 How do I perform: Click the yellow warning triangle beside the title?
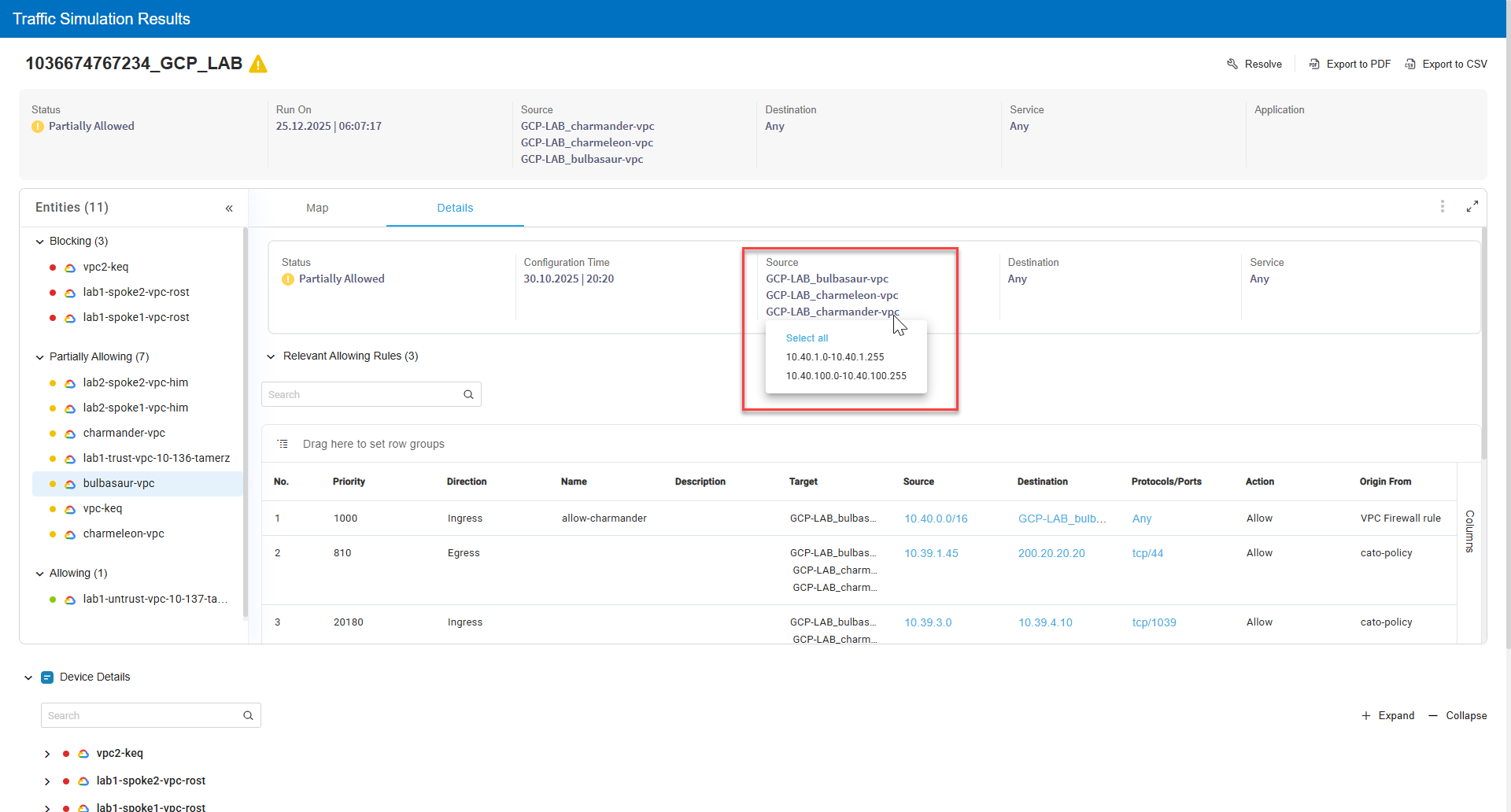[258, 64]
